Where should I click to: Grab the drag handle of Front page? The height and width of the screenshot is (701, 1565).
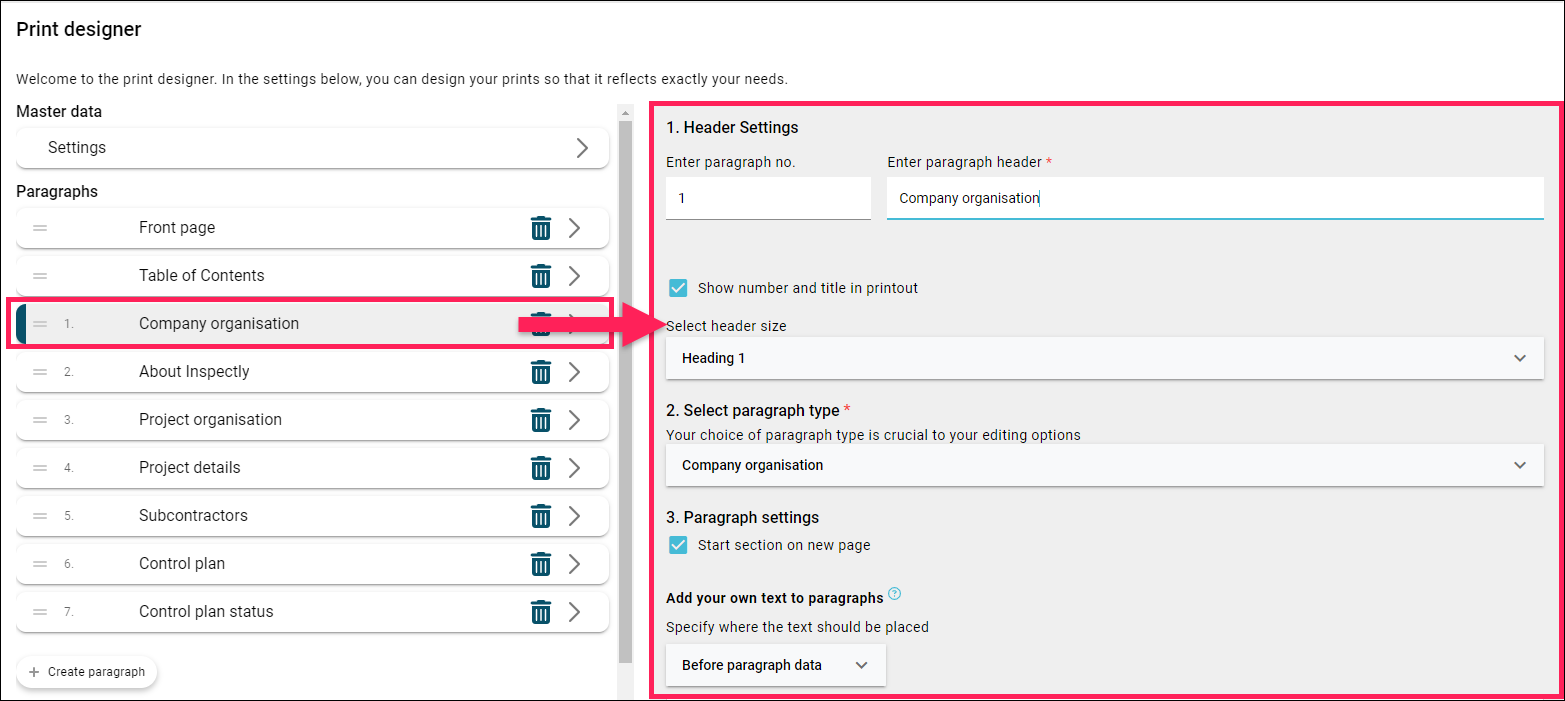click(x=40, y=228)
